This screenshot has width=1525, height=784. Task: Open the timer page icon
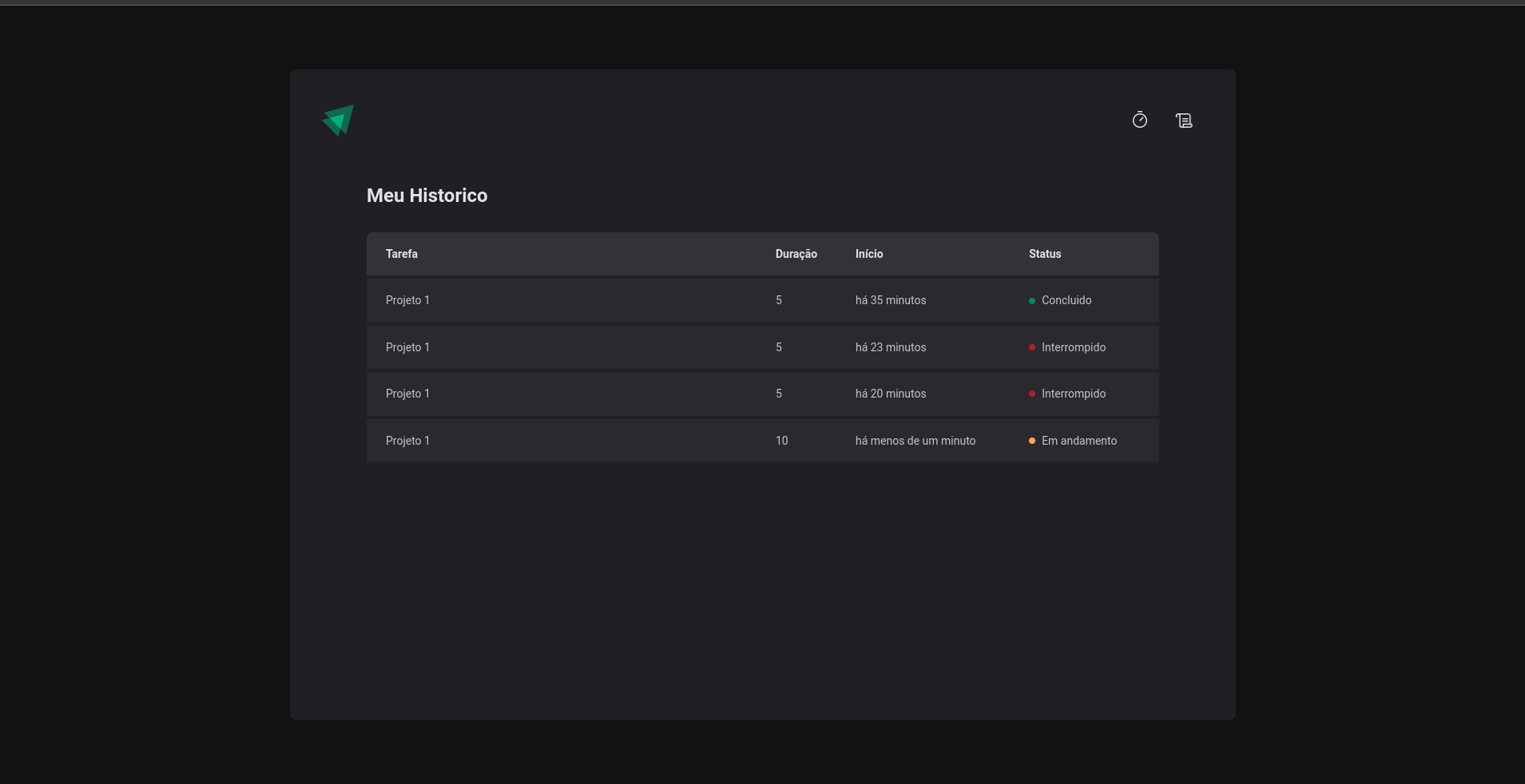click(x=1140, y=120)
